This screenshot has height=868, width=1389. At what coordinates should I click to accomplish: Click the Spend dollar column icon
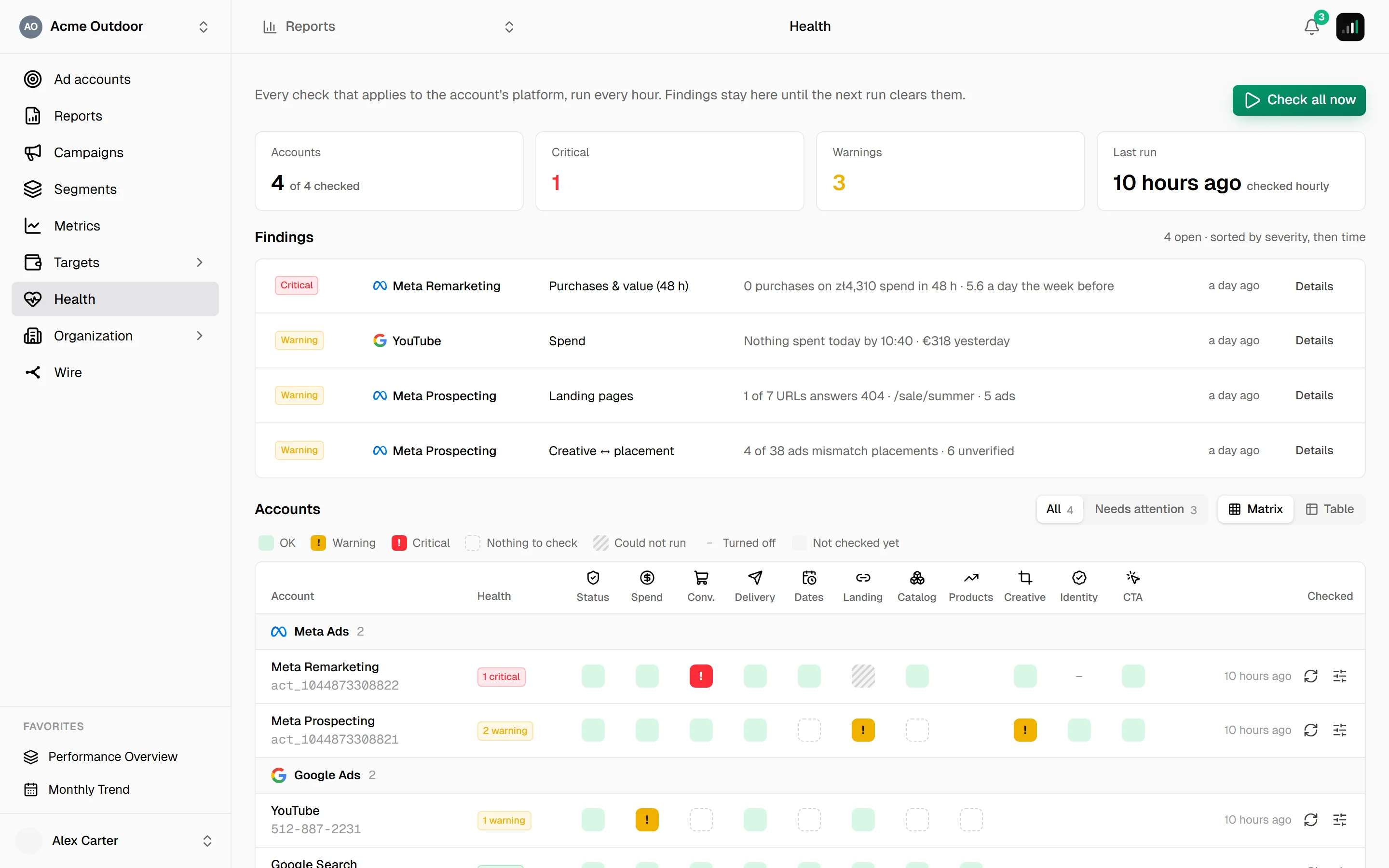[647, 578]
